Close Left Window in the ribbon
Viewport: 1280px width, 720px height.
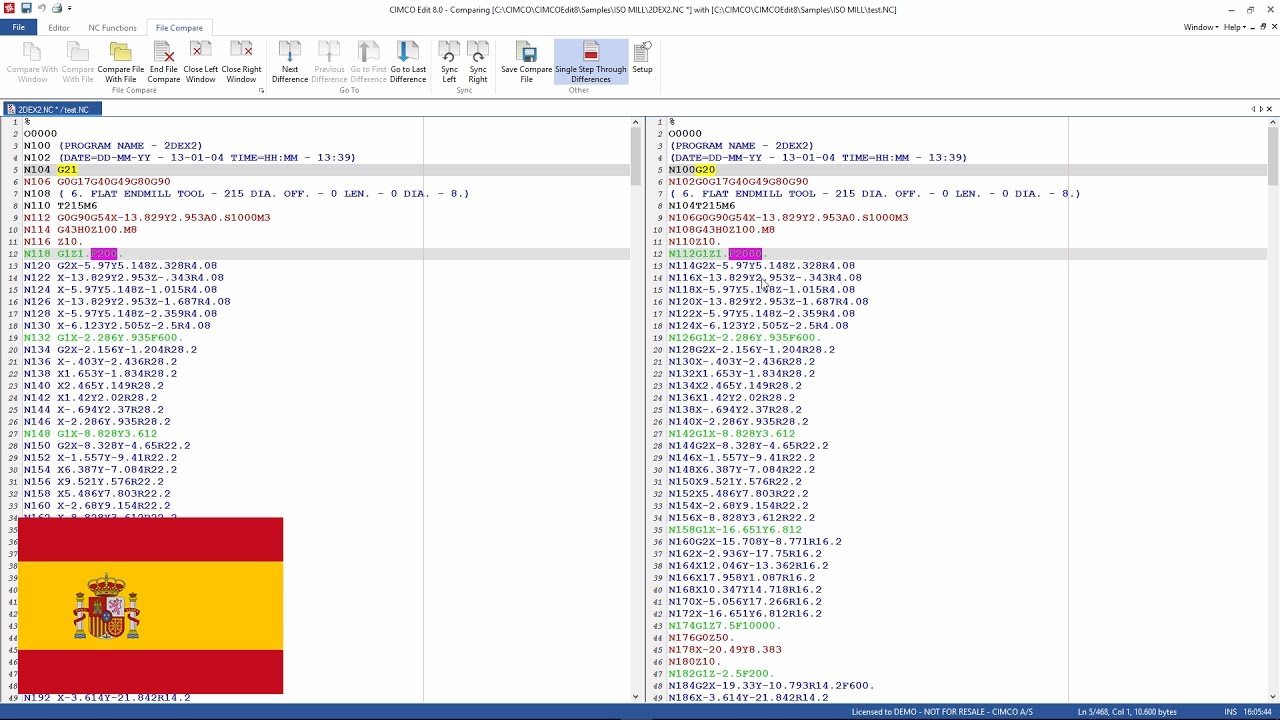tap(200, 63)
